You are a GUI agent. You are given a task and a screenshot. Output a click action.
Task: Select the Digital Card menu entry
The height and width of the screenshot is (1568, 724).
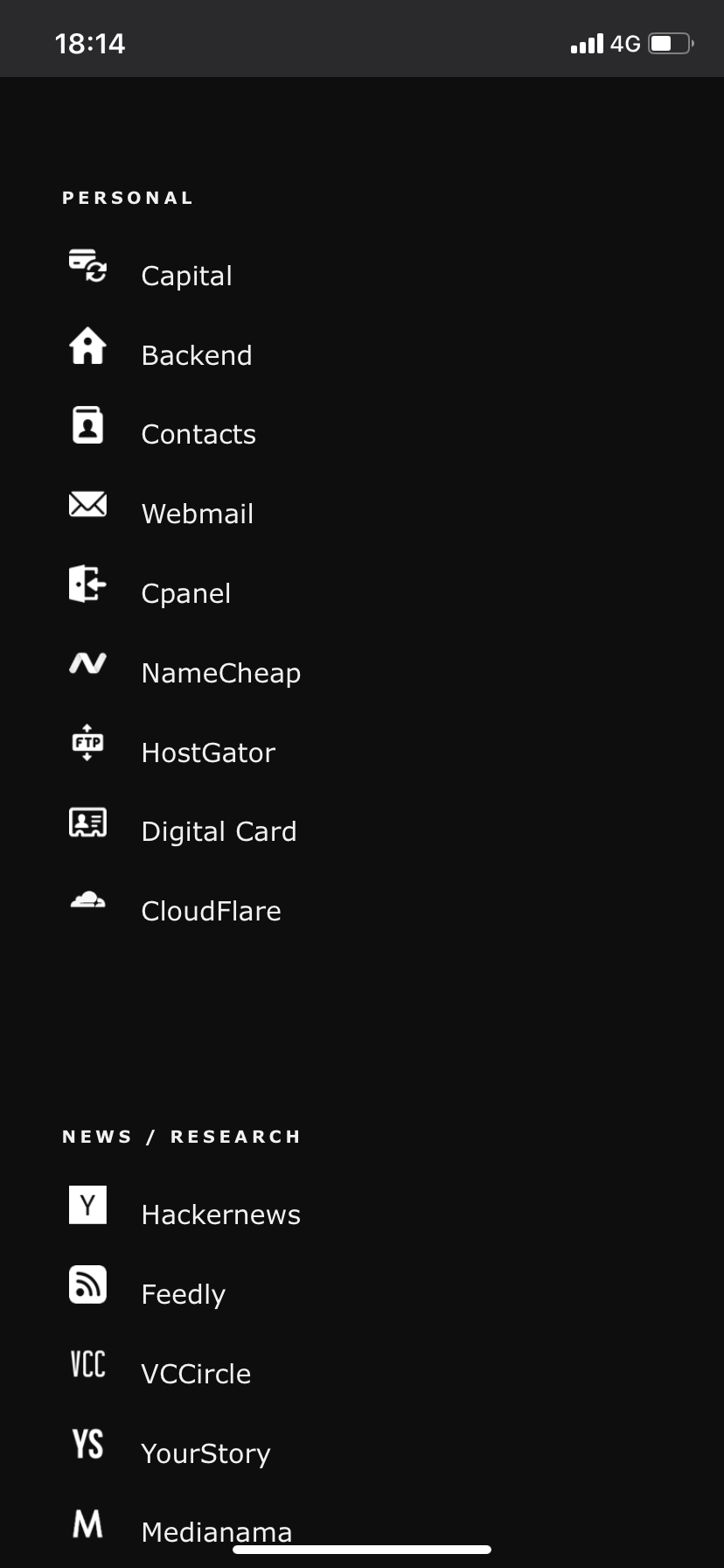219,831
